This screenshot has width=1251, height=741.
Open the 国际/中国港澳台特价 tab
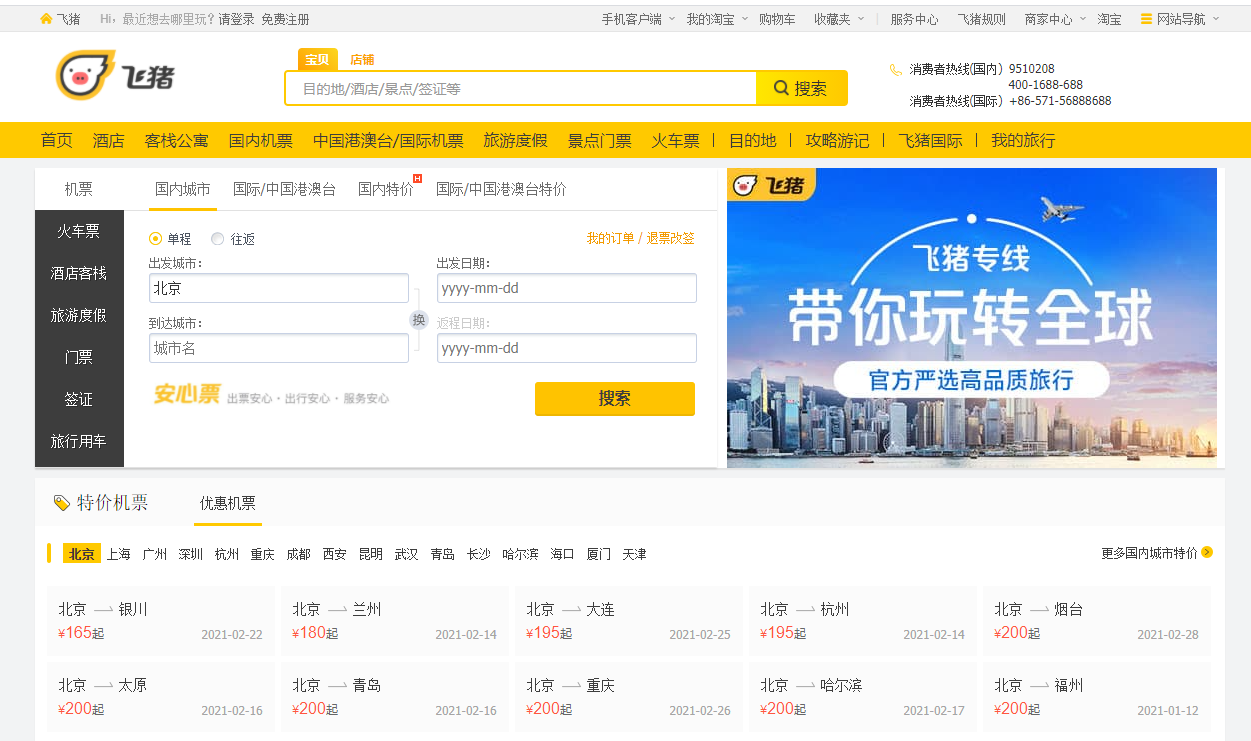tap(501, 189)
